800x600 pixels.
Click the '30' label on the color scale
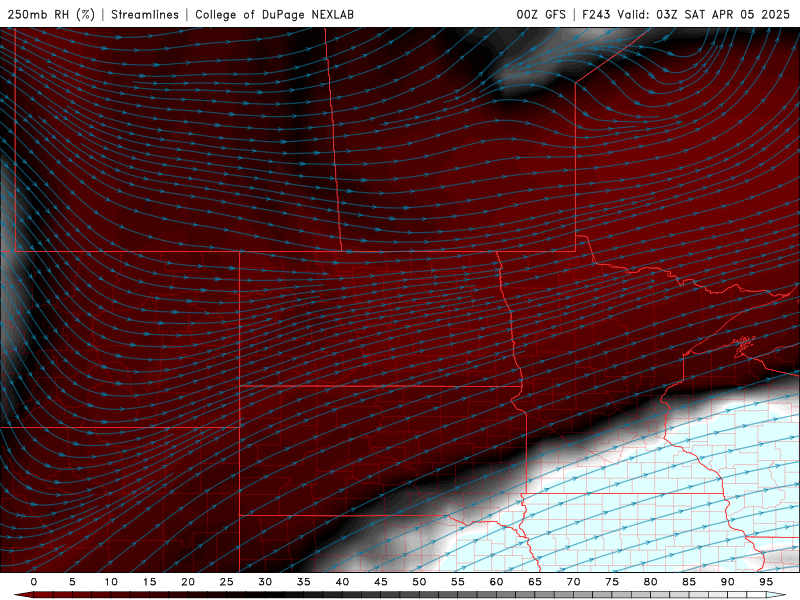pos(265,582)
